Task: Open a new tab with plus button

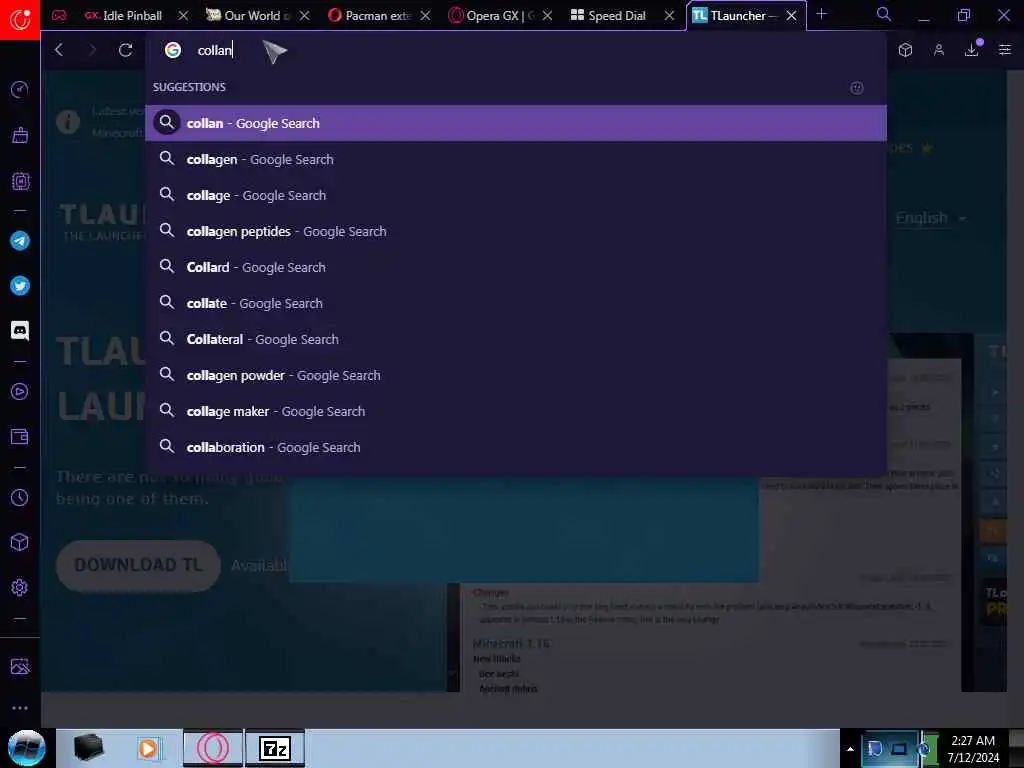Action: [x=822, y=14]
